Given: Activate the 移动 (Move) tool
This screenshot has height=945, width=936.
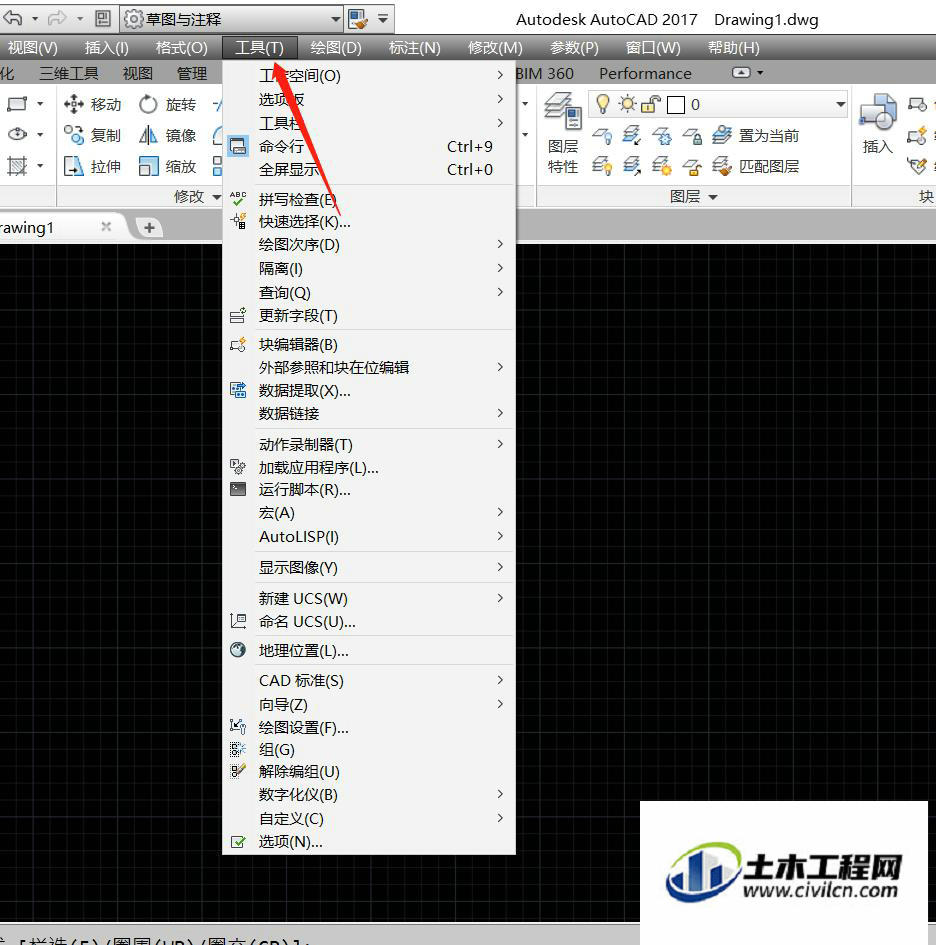Looking at the screenshot, I should coord(93,104).
